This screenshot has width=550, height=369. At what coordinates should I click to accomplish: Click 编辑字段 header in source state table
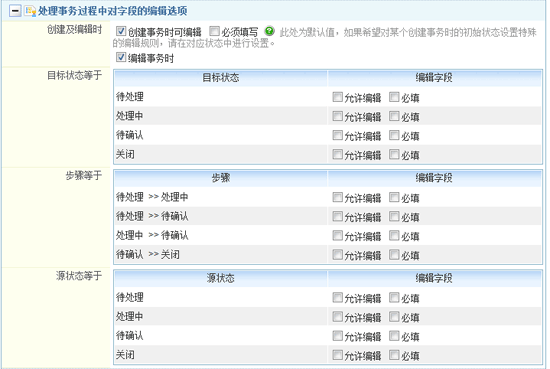tap(434, 279)
